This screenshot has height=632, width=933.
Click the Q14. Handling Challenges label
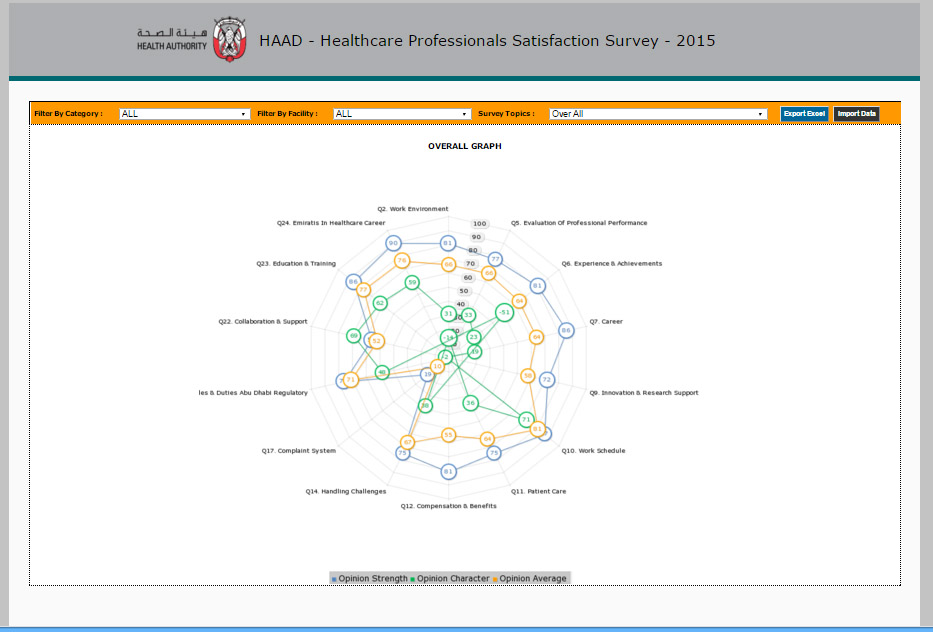point(346,492)
